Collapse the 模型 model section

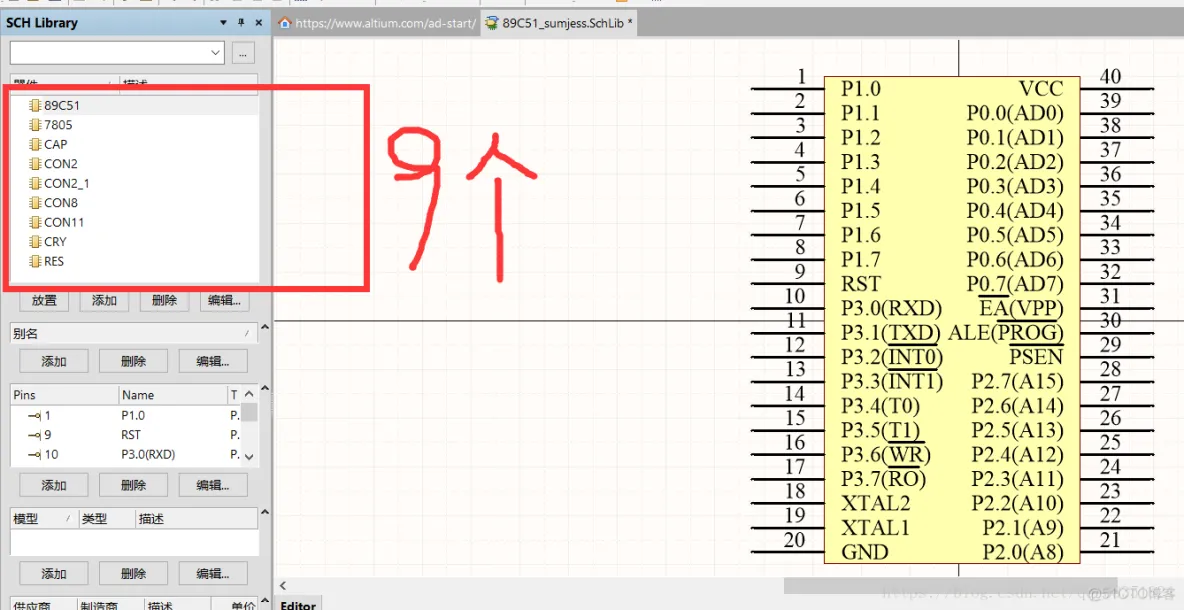[x=264, y=513]
